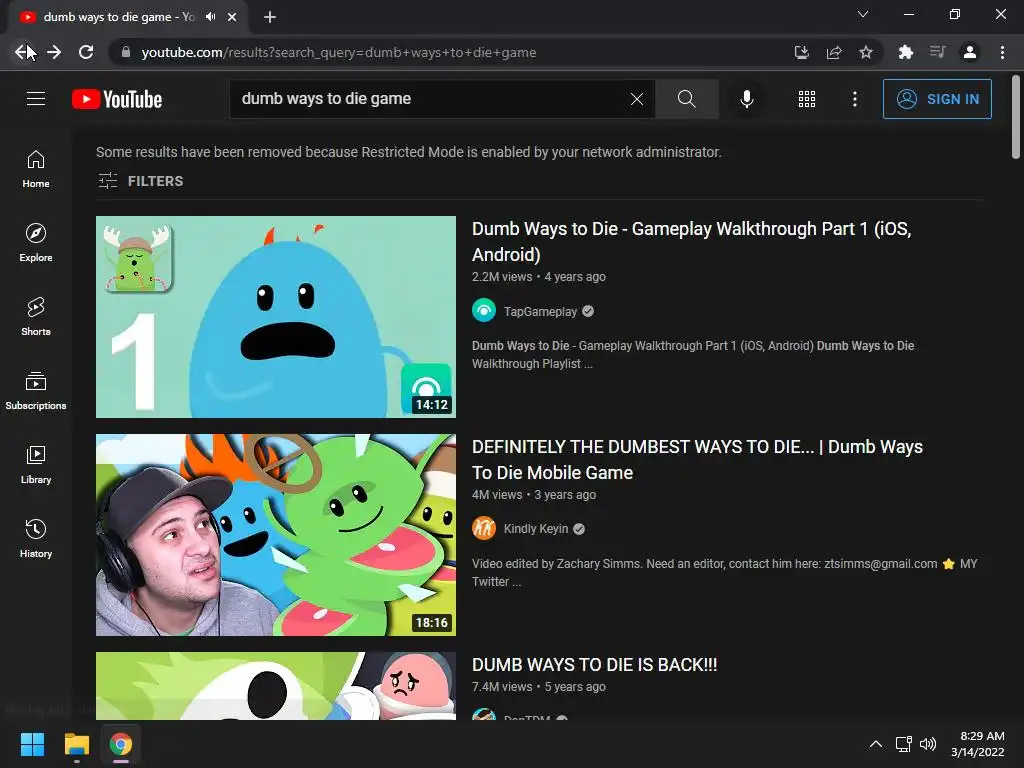Viewport: 1024px width, 768px height.
Task: Click the TapGameplay channel avatar
Action: pyautogui.click(x=484, y=310)
